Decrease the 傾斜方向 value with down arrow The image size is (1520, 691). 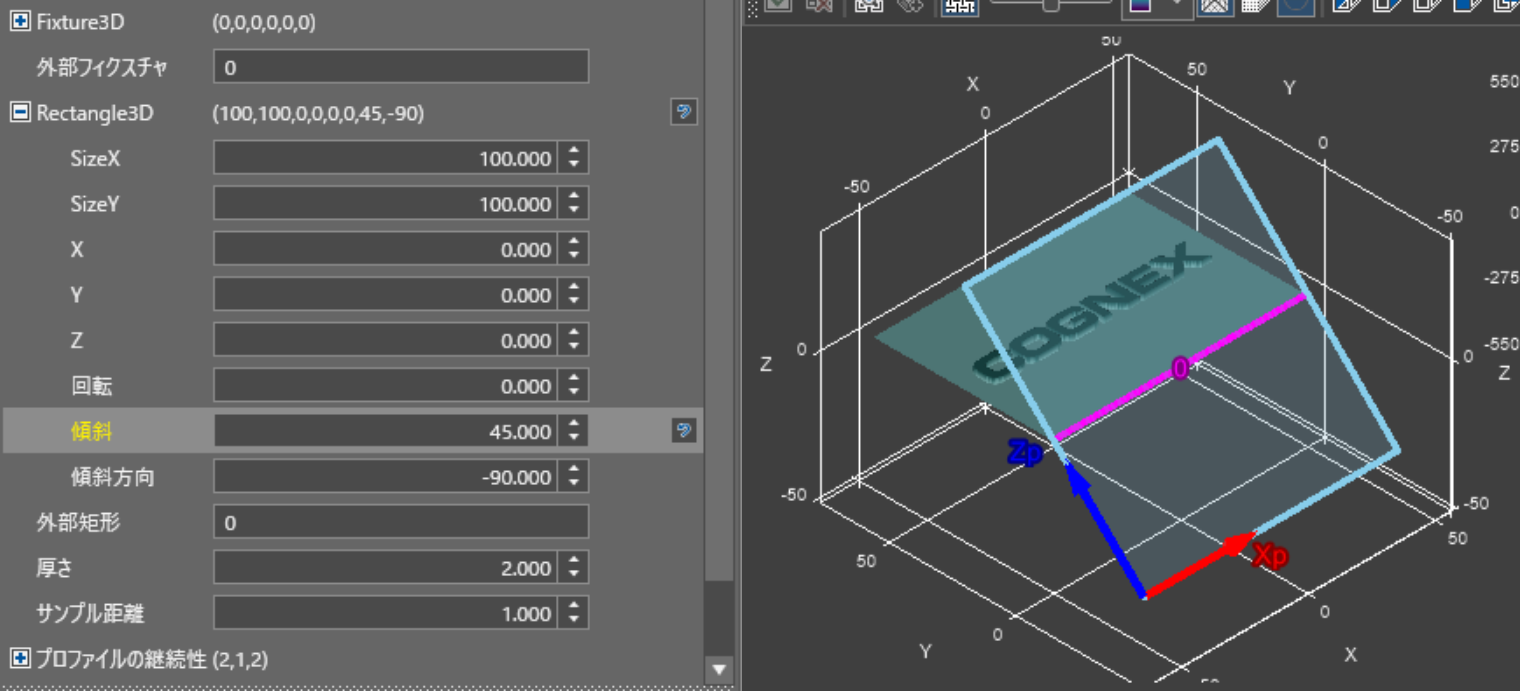coord(573,484)
